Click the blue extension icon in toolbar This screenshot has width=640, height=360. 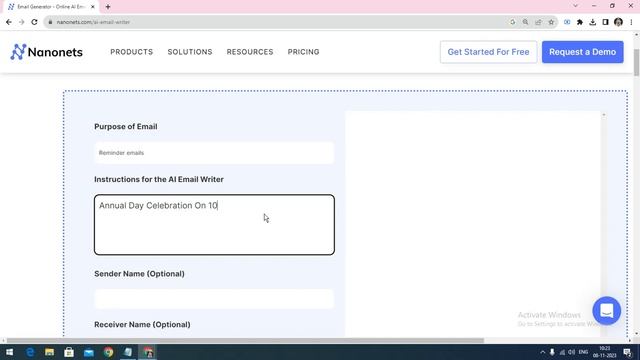567,22
